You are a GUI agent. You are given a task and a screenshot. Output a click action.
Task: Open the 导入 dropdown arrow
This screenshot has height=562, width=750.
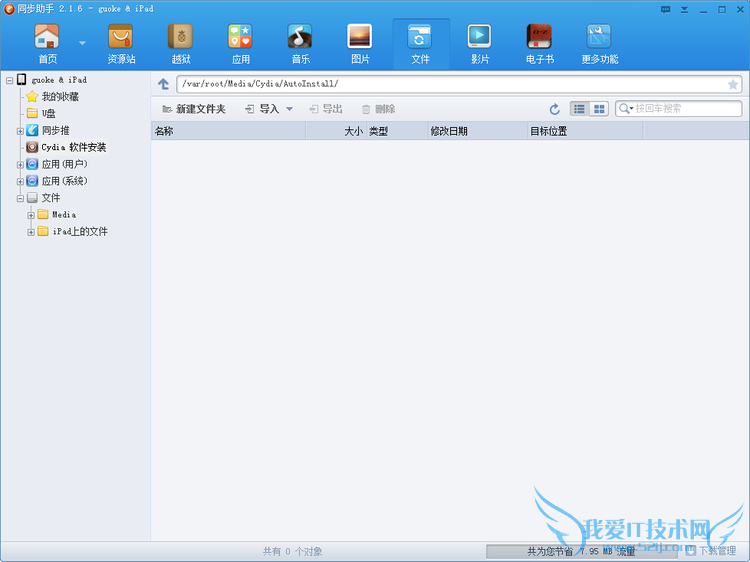pyautogui.click(x=289, y=109)
